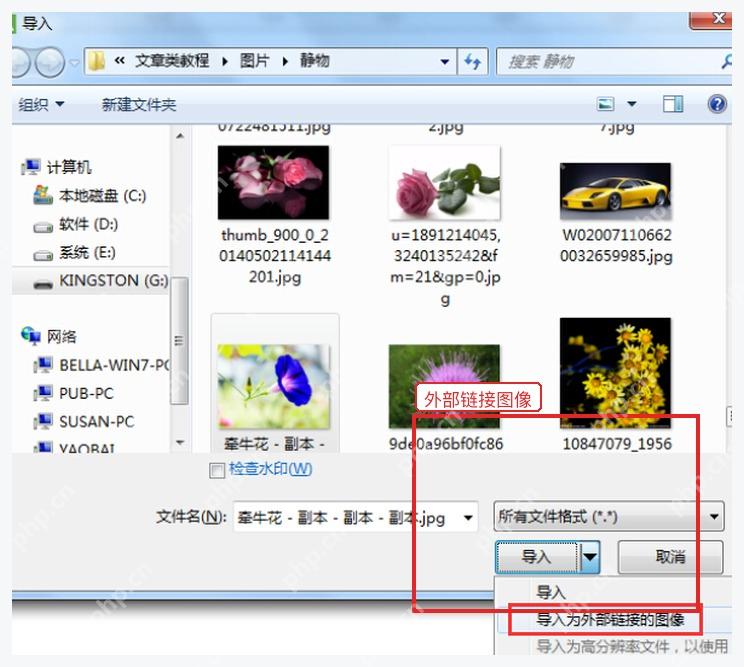Click the refresh arrows beside address bar
744x667 pixels.
(473, 62)
